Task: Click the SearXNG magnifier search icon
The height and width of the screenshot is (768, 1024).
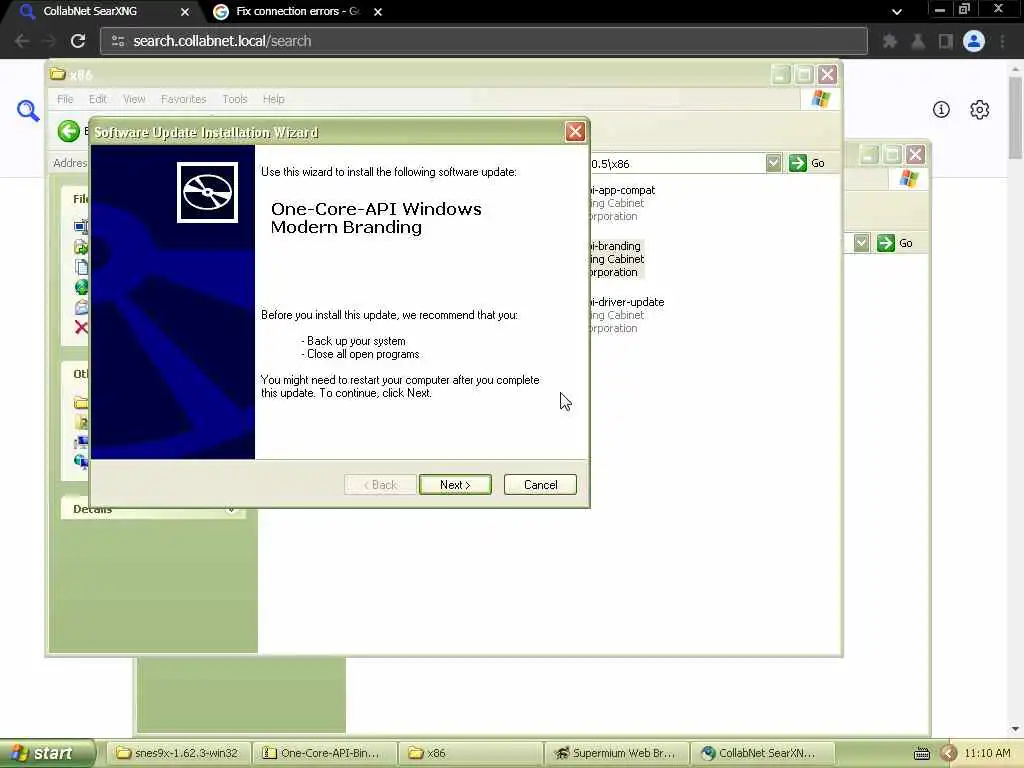Action: point(28,110)
